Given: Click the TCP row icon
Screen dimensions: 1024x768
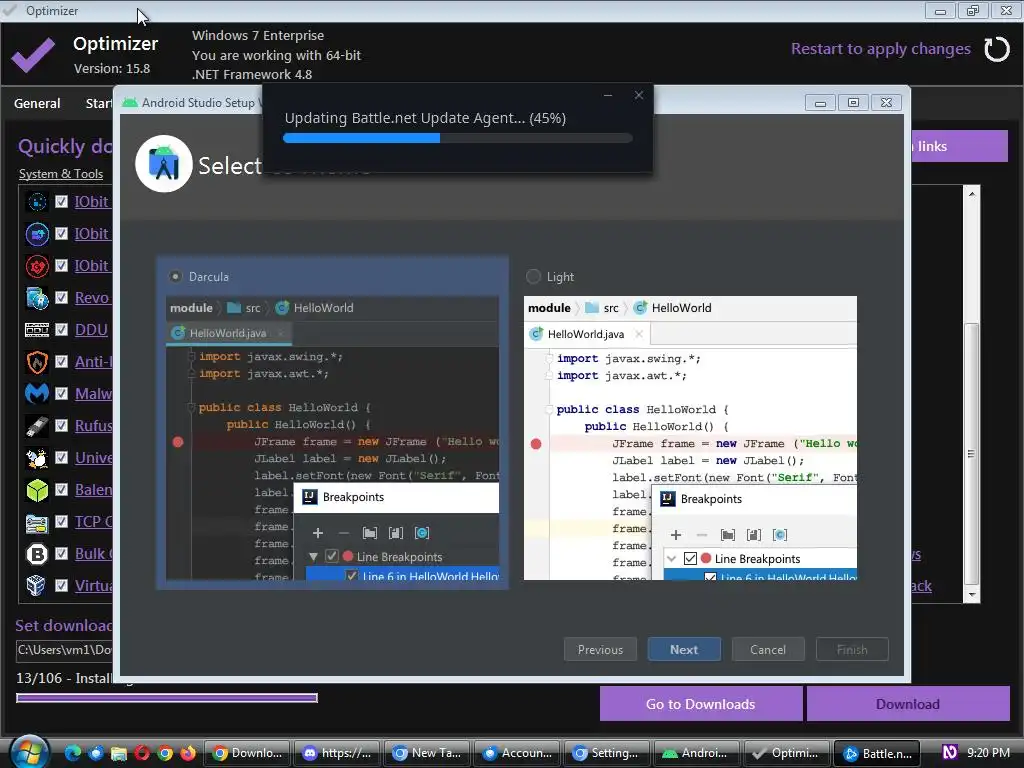Looking at the screenshot, I should pos(37,522).
